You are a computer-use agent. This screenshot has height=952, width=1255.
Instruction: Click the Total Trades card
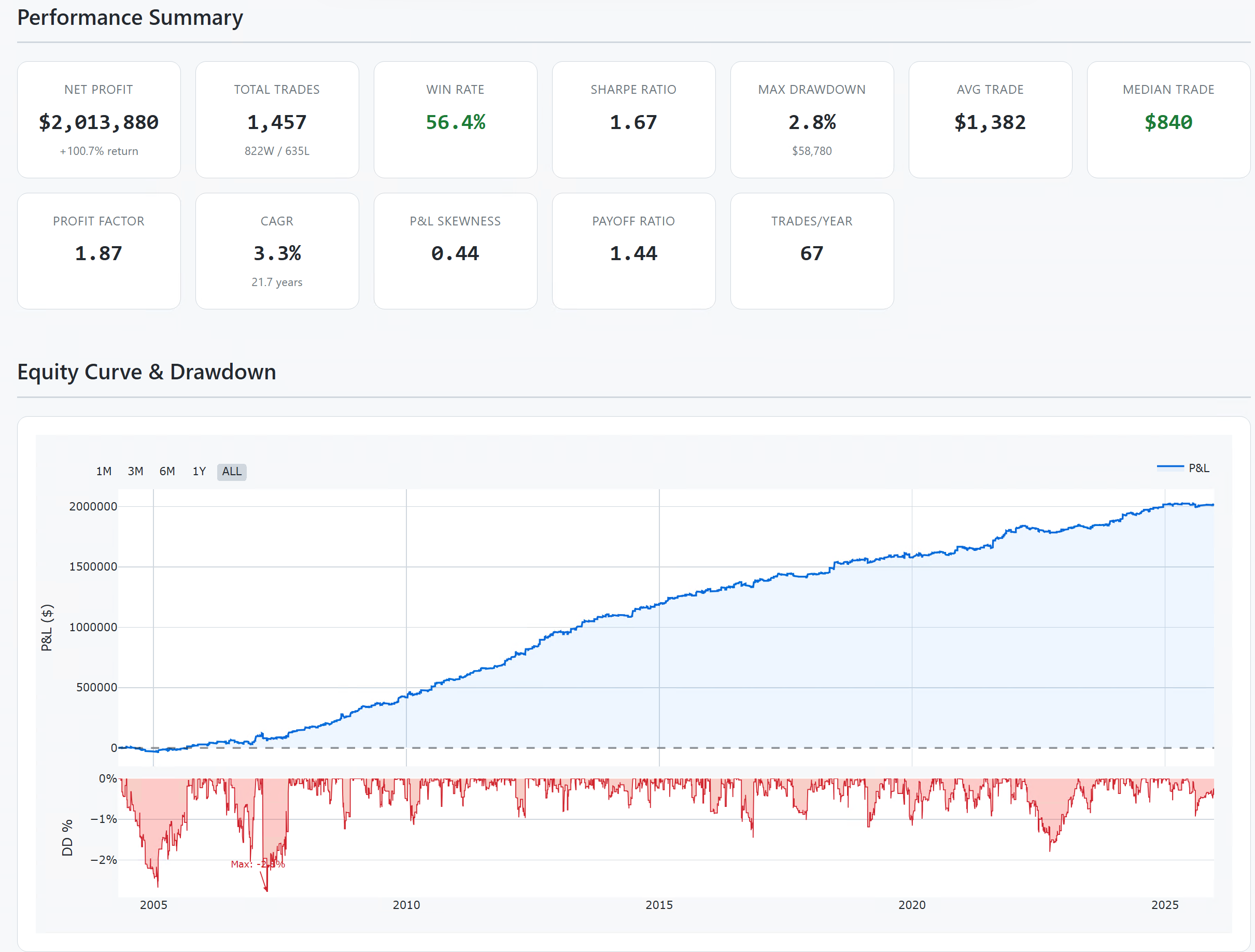pyautogui.click(x=277, y=120)
